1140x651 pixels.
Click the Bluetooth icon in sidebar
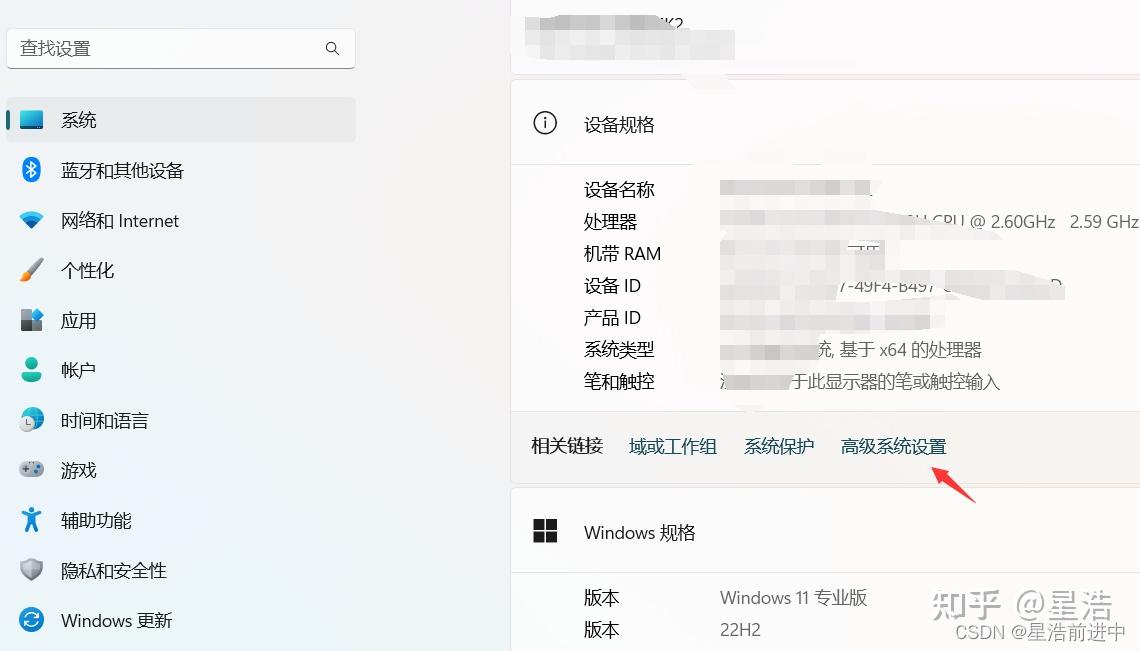point(31,169)
